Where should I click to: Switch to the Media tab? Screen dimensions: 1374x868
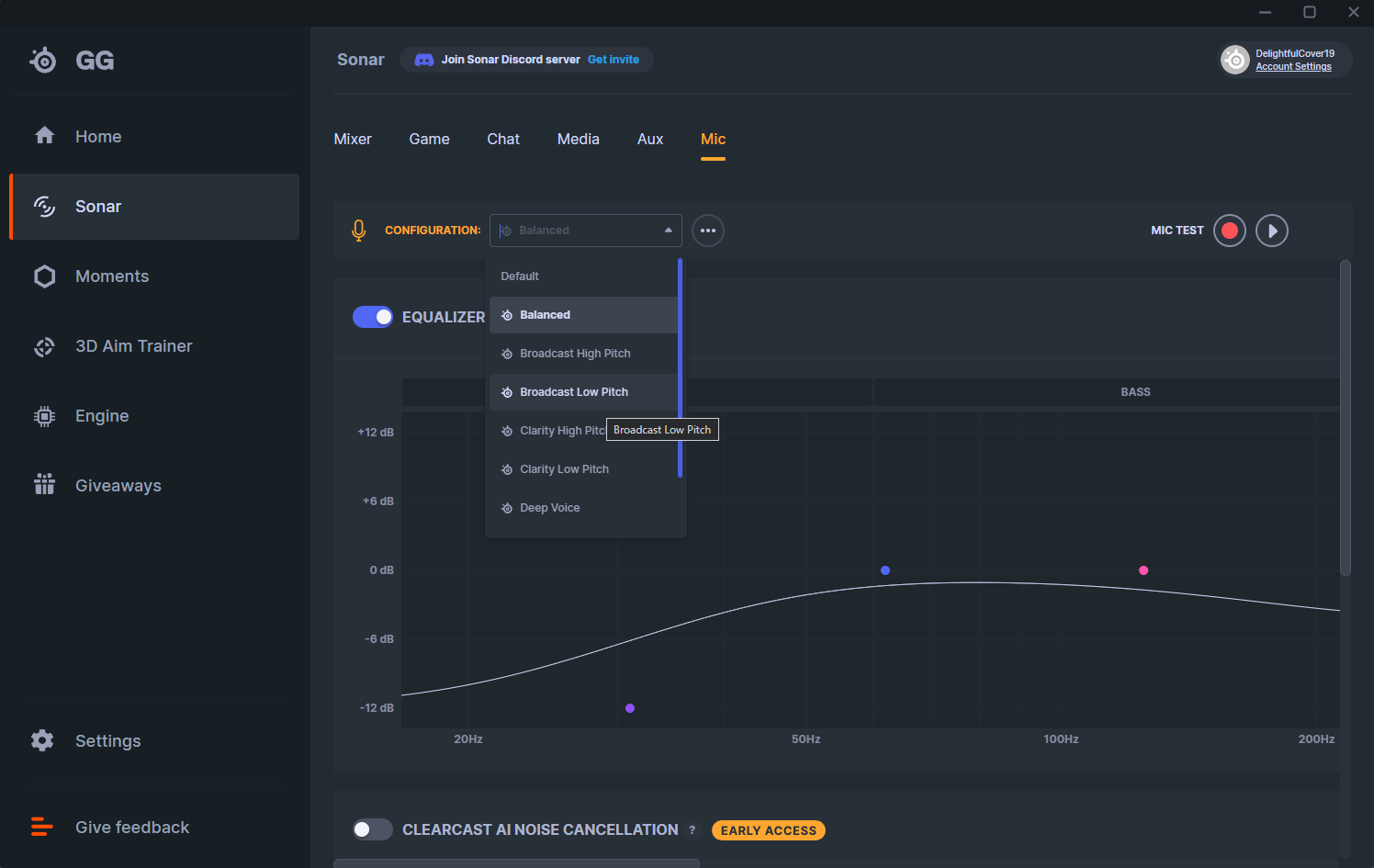click(x=579, y=139)
